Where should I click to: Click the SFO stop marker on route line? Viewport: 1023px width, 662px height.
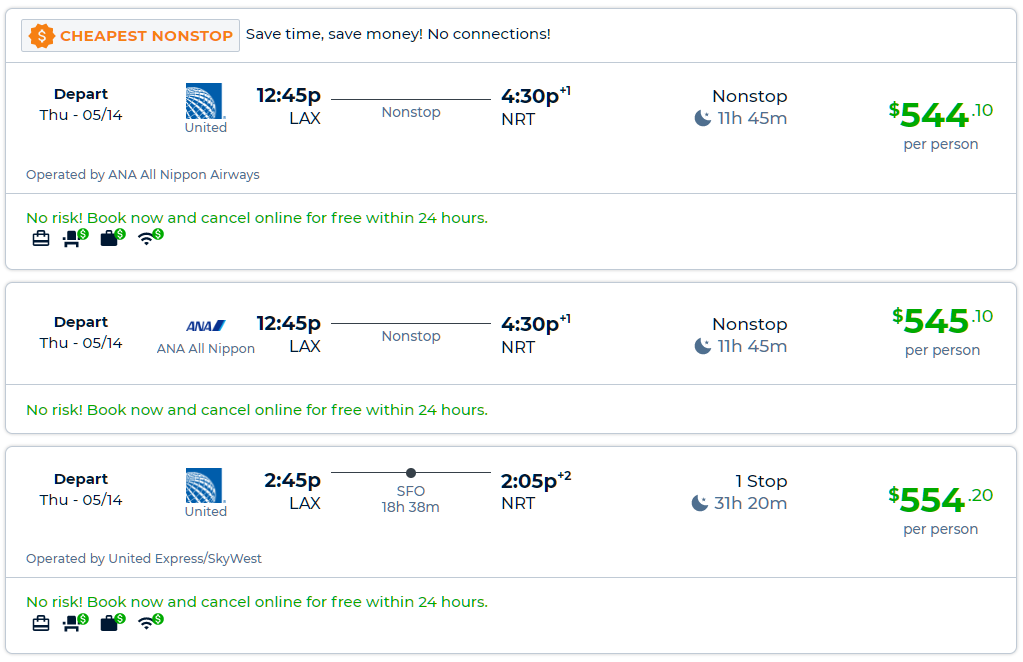coord(411,472)
